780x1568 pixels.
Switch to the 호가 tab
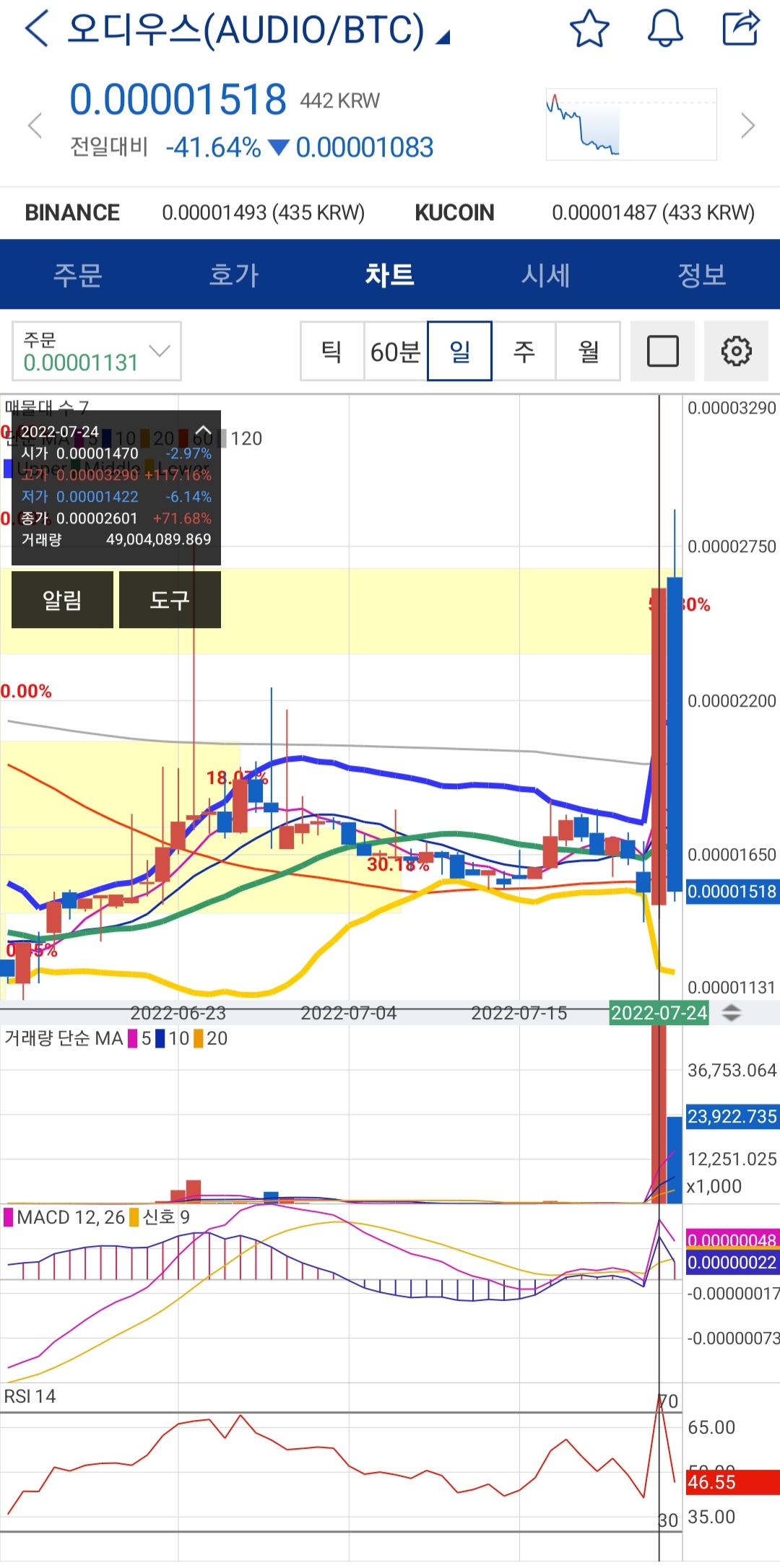(234, 274)
